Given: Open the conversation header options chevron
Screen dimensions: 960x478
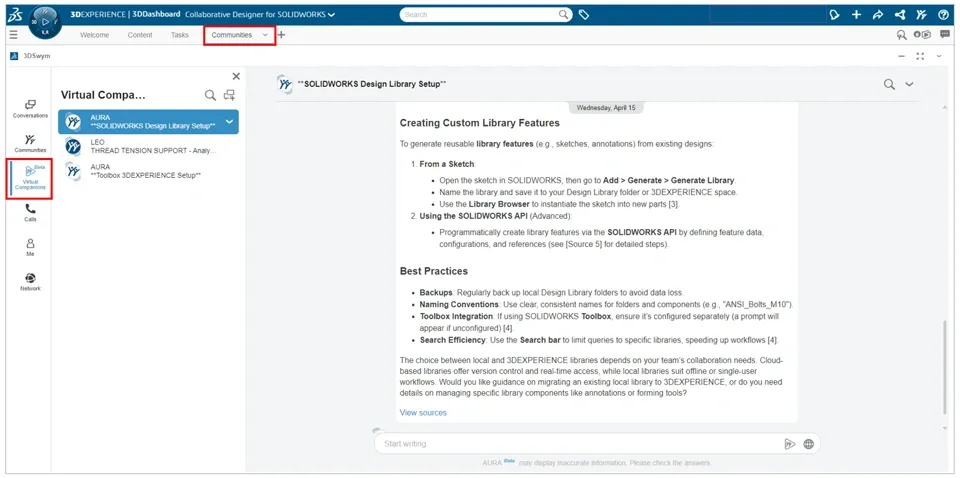Looking at the screenshot, I should click(909, 84).
